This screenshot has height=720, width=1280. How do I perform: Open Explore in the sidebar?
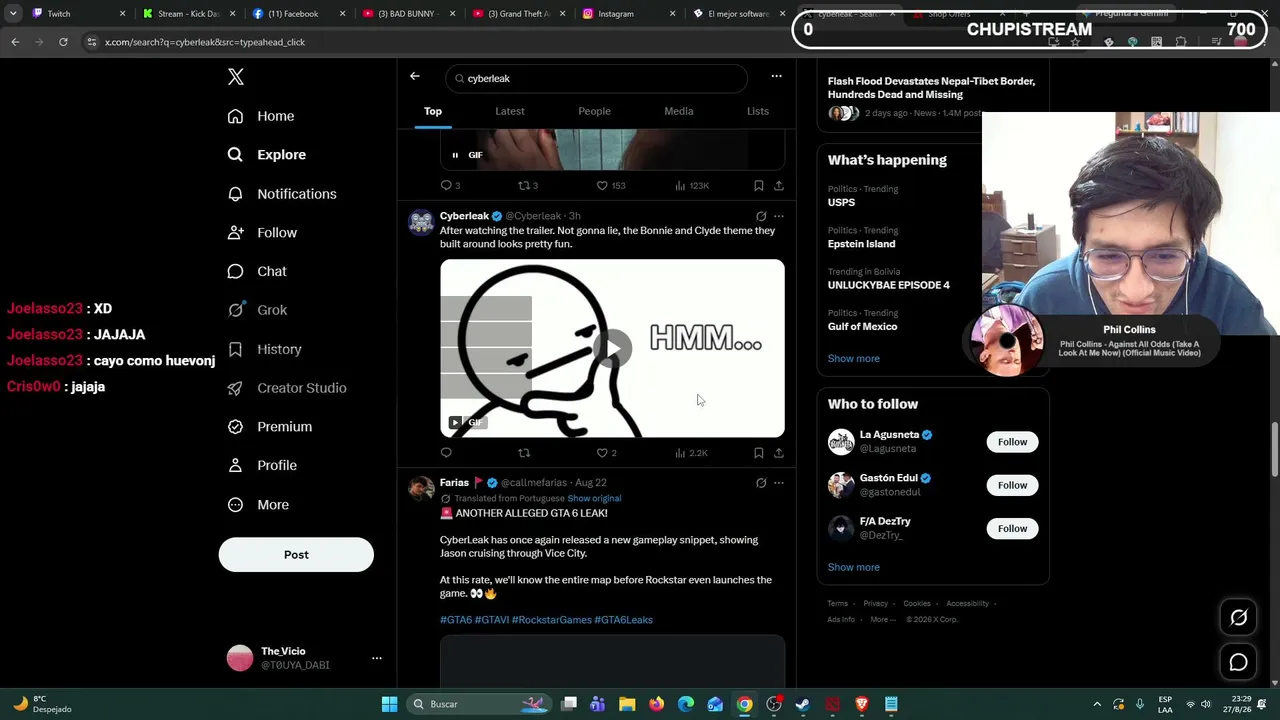click(x=267, y=155)
